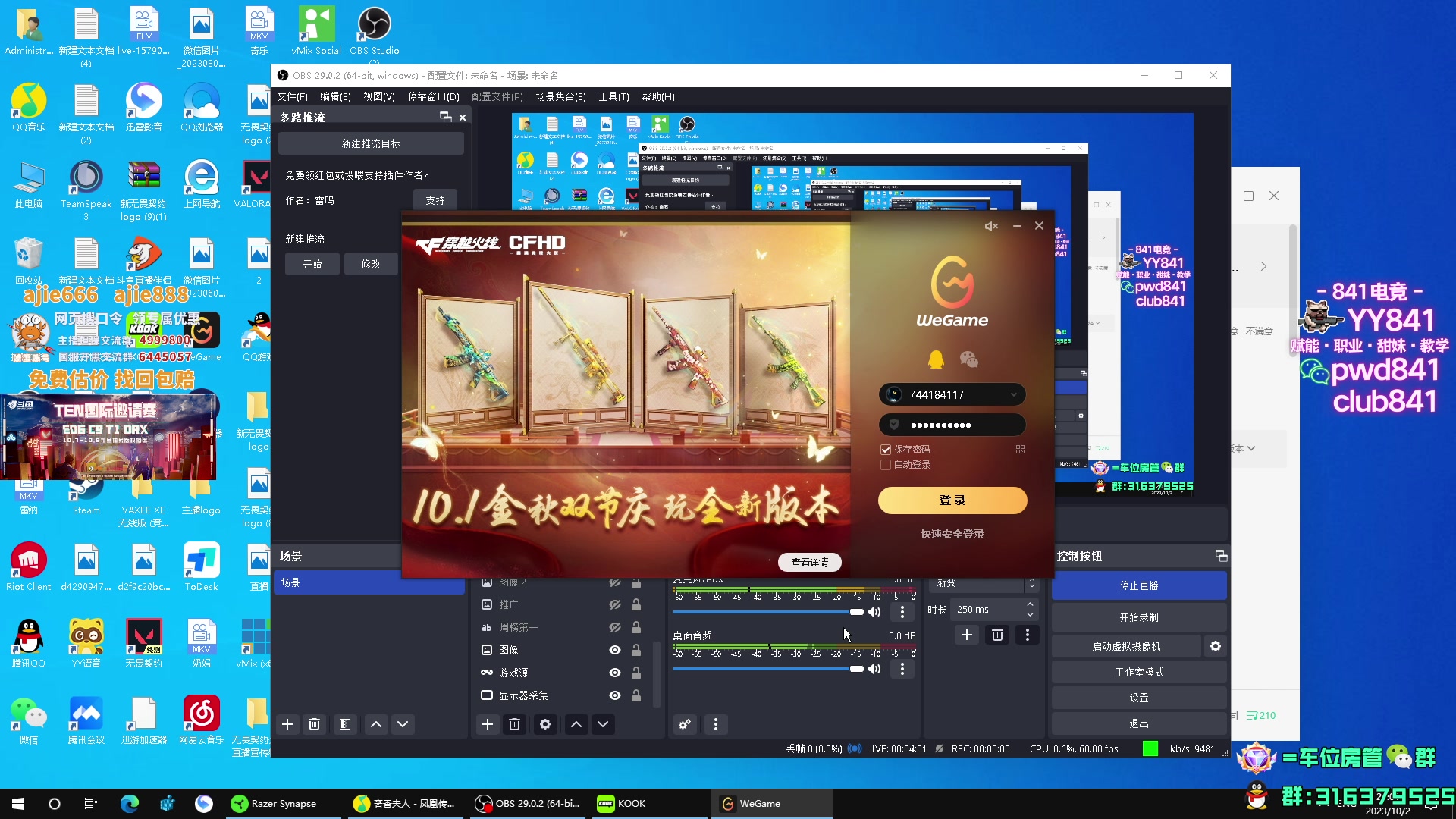The height and width of the screenshot is (819, 1456).
Task: Enable 自动登录 checkbox in WeGame
Action: pos(886,465)
